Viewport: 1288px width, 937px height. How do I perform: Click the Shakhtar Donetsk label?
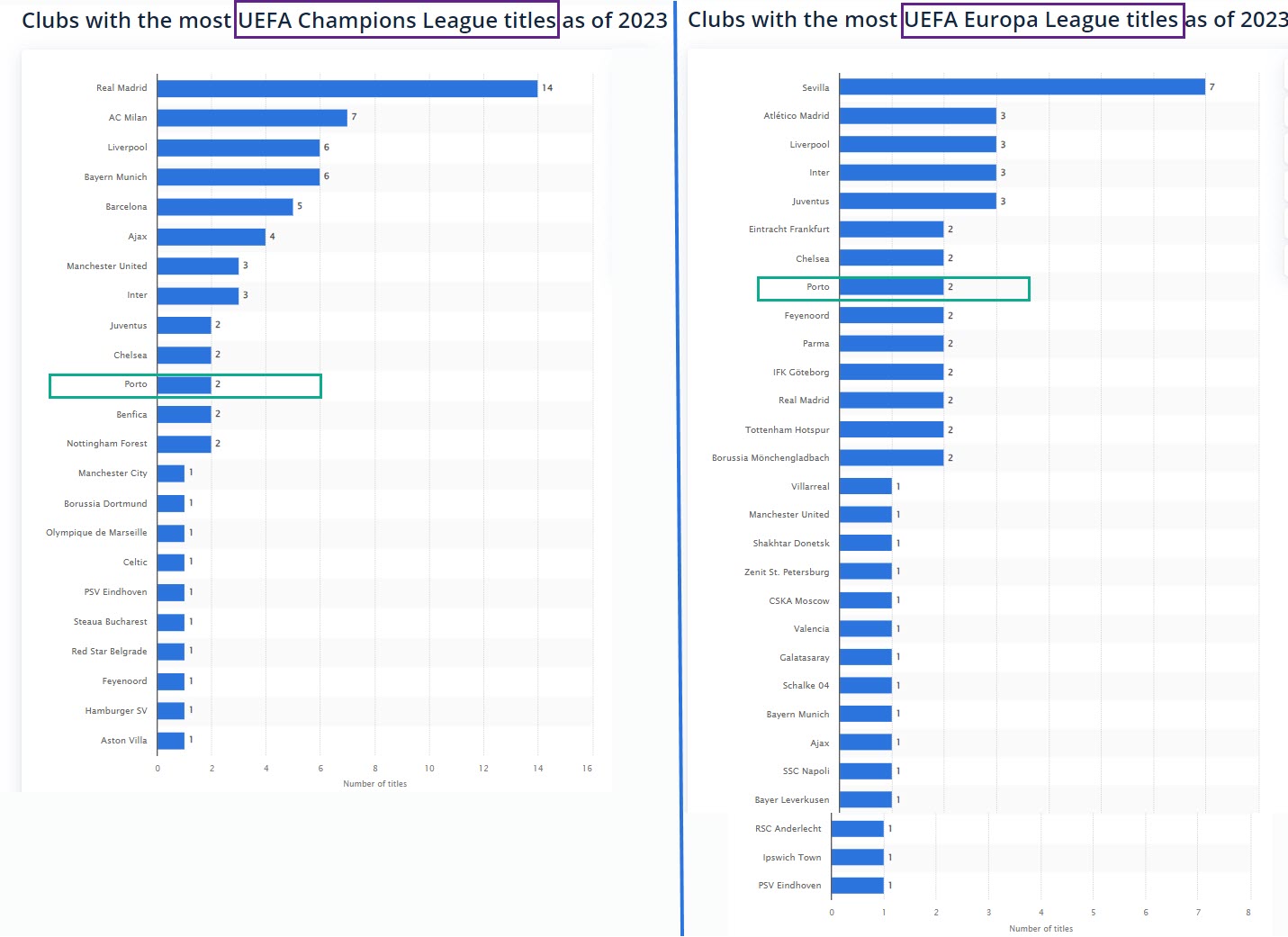(x=791, y=544)
